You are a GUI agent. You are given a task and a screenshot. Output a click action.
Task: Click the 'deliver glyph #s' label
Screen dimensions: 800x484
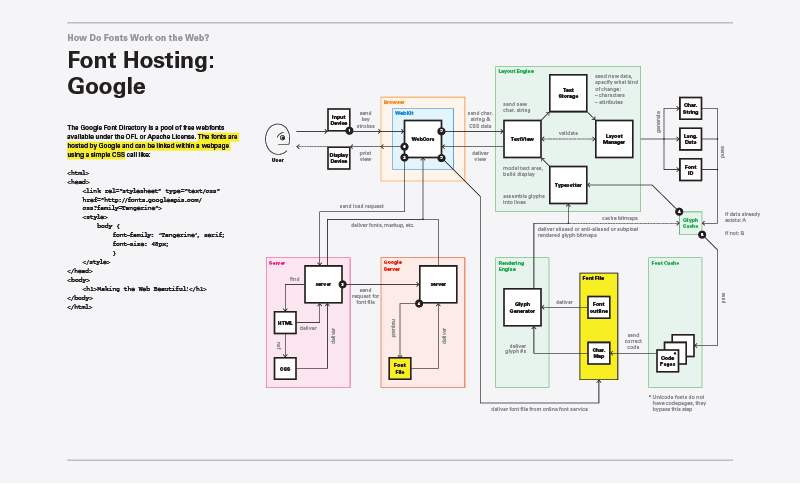516,349
